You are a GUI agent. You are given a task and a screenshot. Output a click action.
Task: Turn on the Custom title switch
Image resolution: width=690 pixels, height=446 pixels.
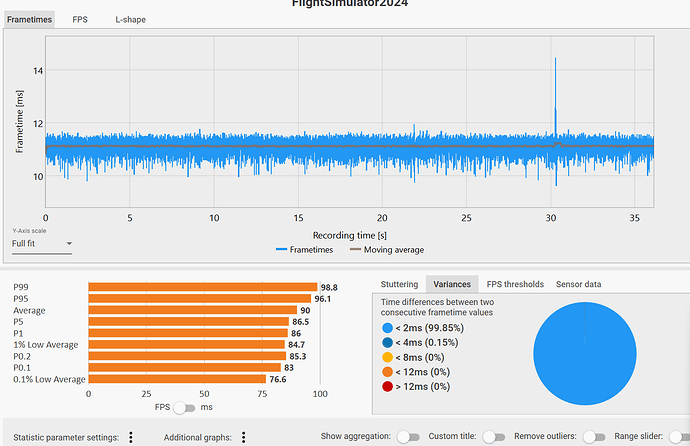pyautogui.click(x=493, y=437)
